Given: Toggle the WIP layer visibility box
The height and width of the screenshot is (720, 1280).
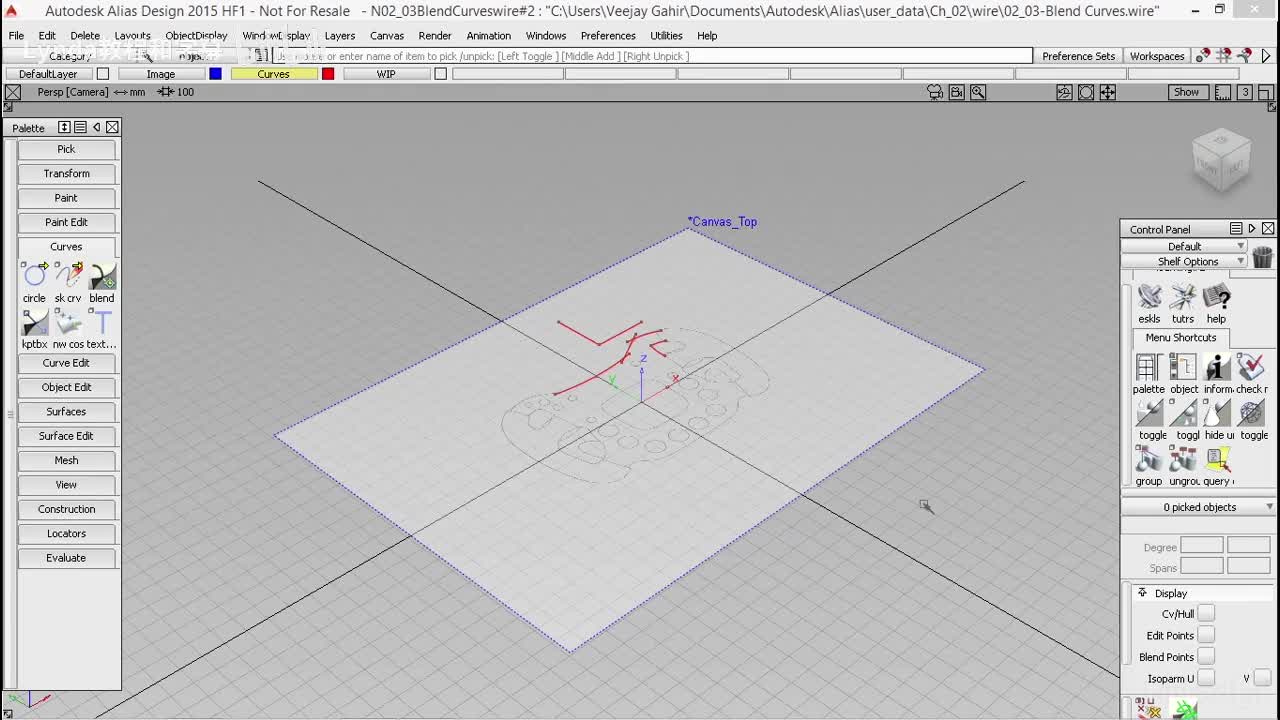Looking at the screenshot, I should click(x=440, y=74).
